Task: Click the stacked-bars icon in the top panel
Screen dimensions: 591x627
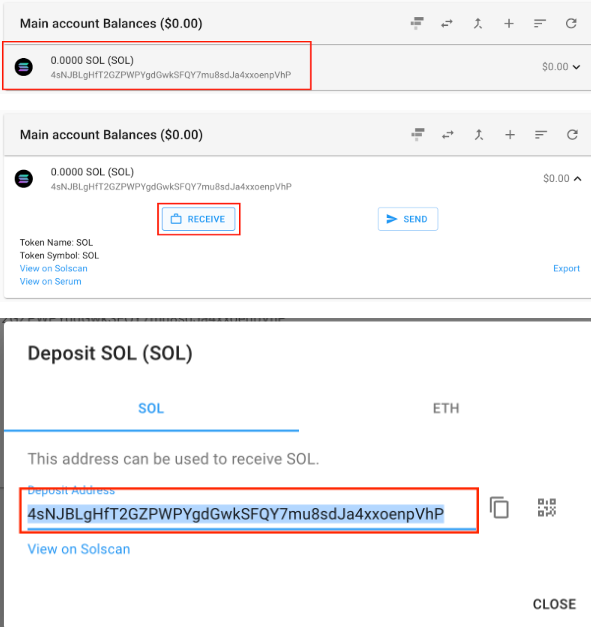Action: [417, 23]
